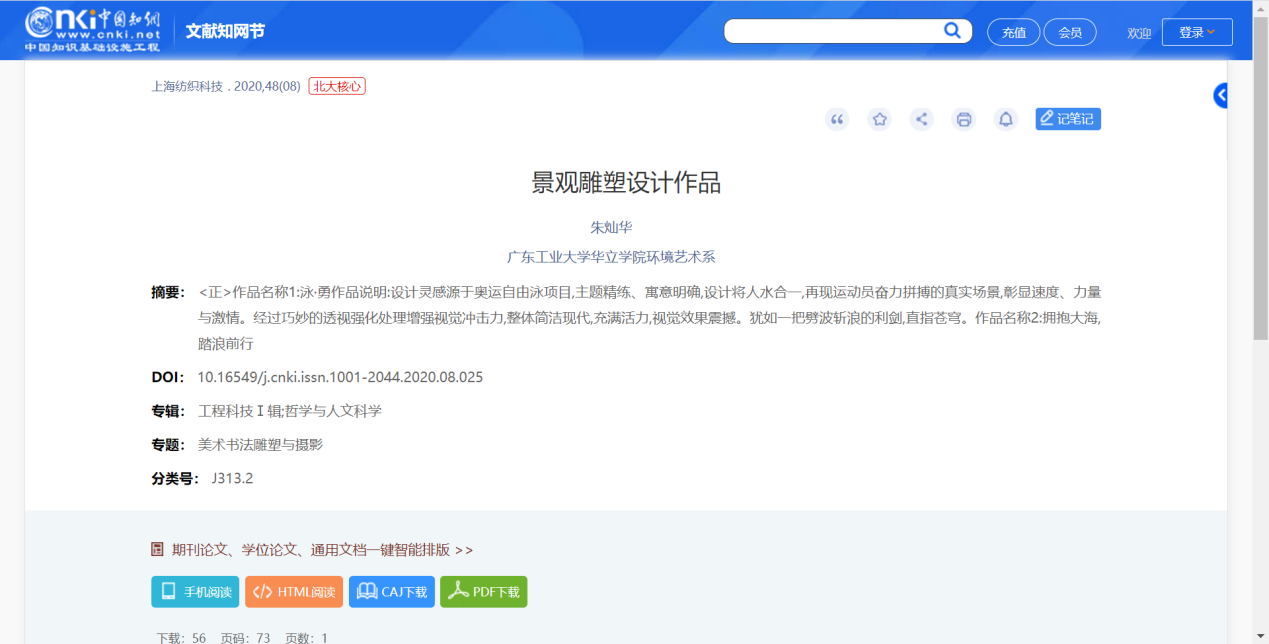Download the PDF with PDF下载

pyautogui.click(x=483, y=591)
